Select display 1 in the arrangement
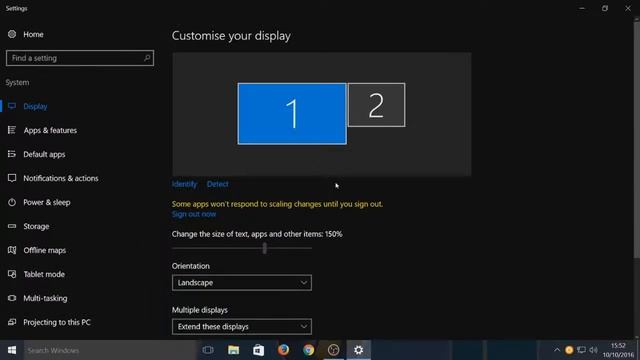The width and height of the screenshot is (640, 360). [x=292, y=113]
